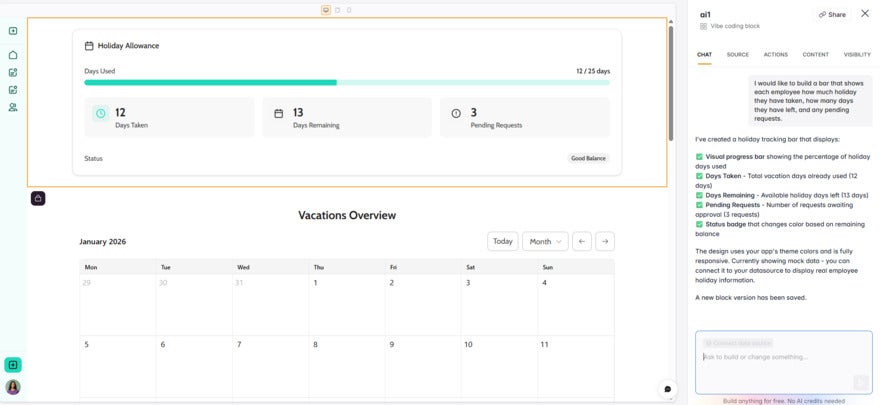Switch to the SOURCE tab
The width and height of the screenshot is (880, 405).
[x=737, y=55]
